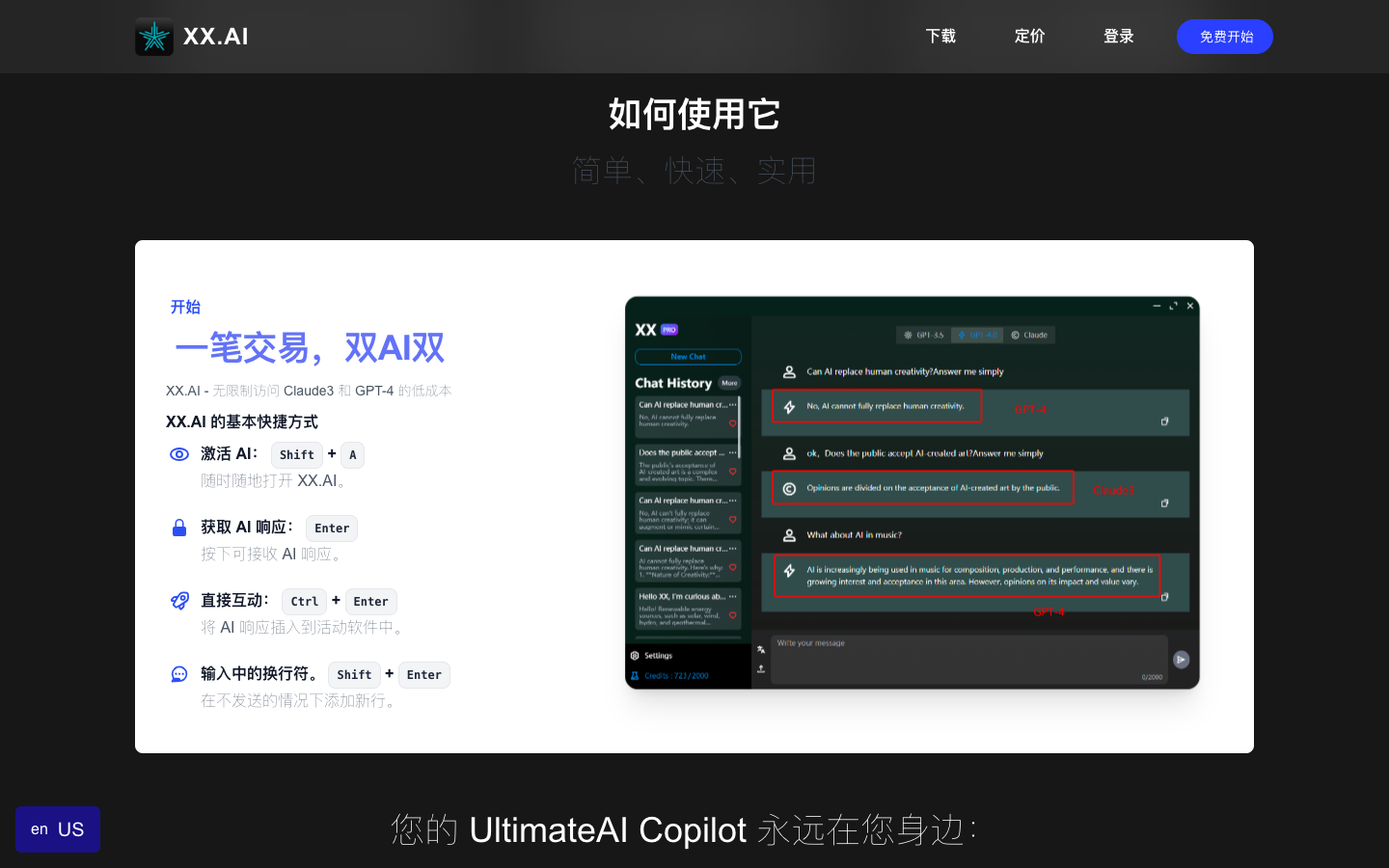Click the 免费开始 button
The width and height of the screenshot is (1389, 868).
click(x=1225, y=37)
